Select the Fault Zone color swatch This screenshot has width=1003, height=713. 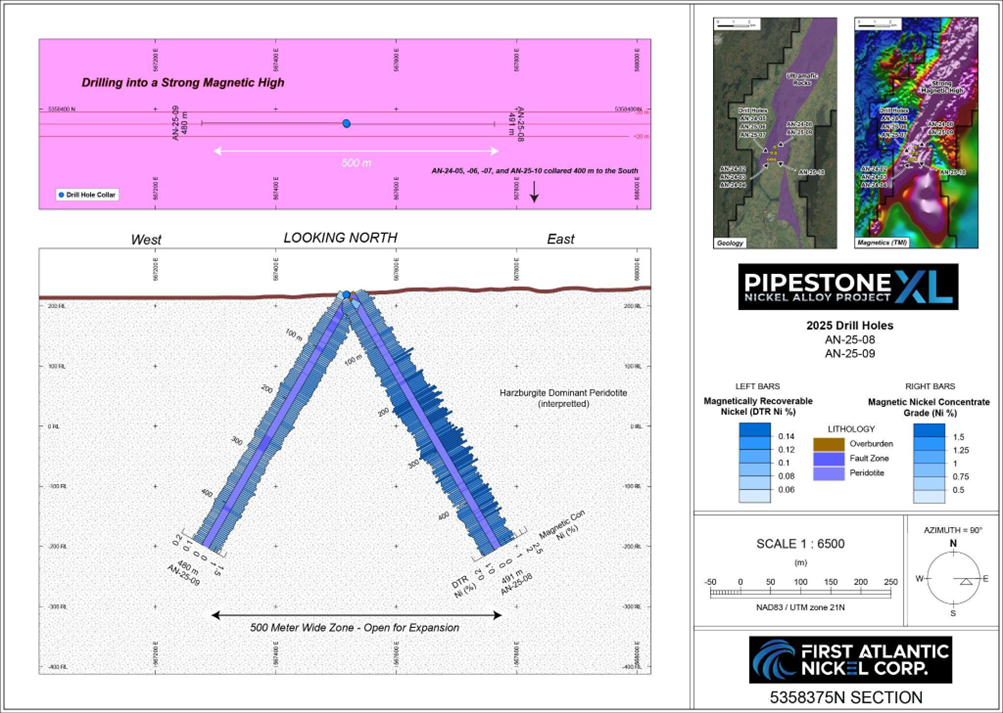(827, 458)
